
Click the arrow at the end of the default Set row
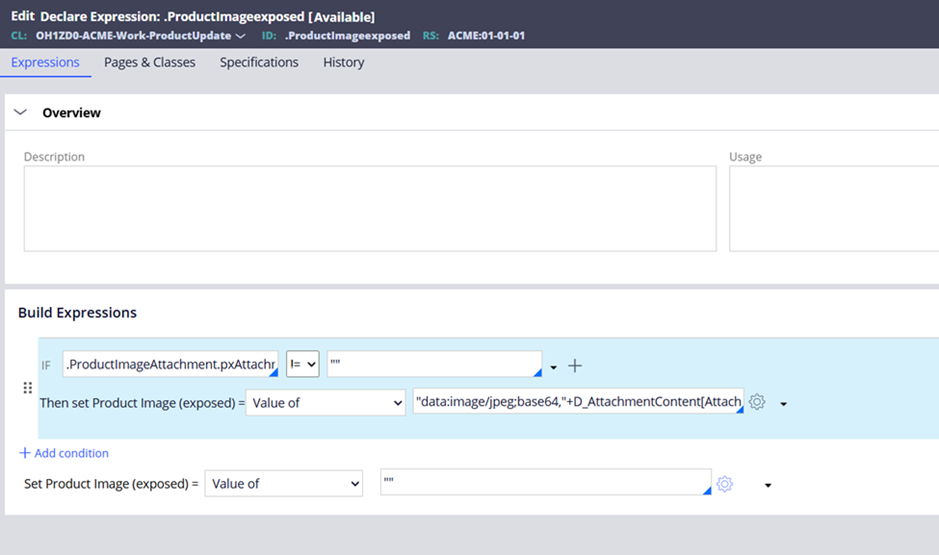768,486
